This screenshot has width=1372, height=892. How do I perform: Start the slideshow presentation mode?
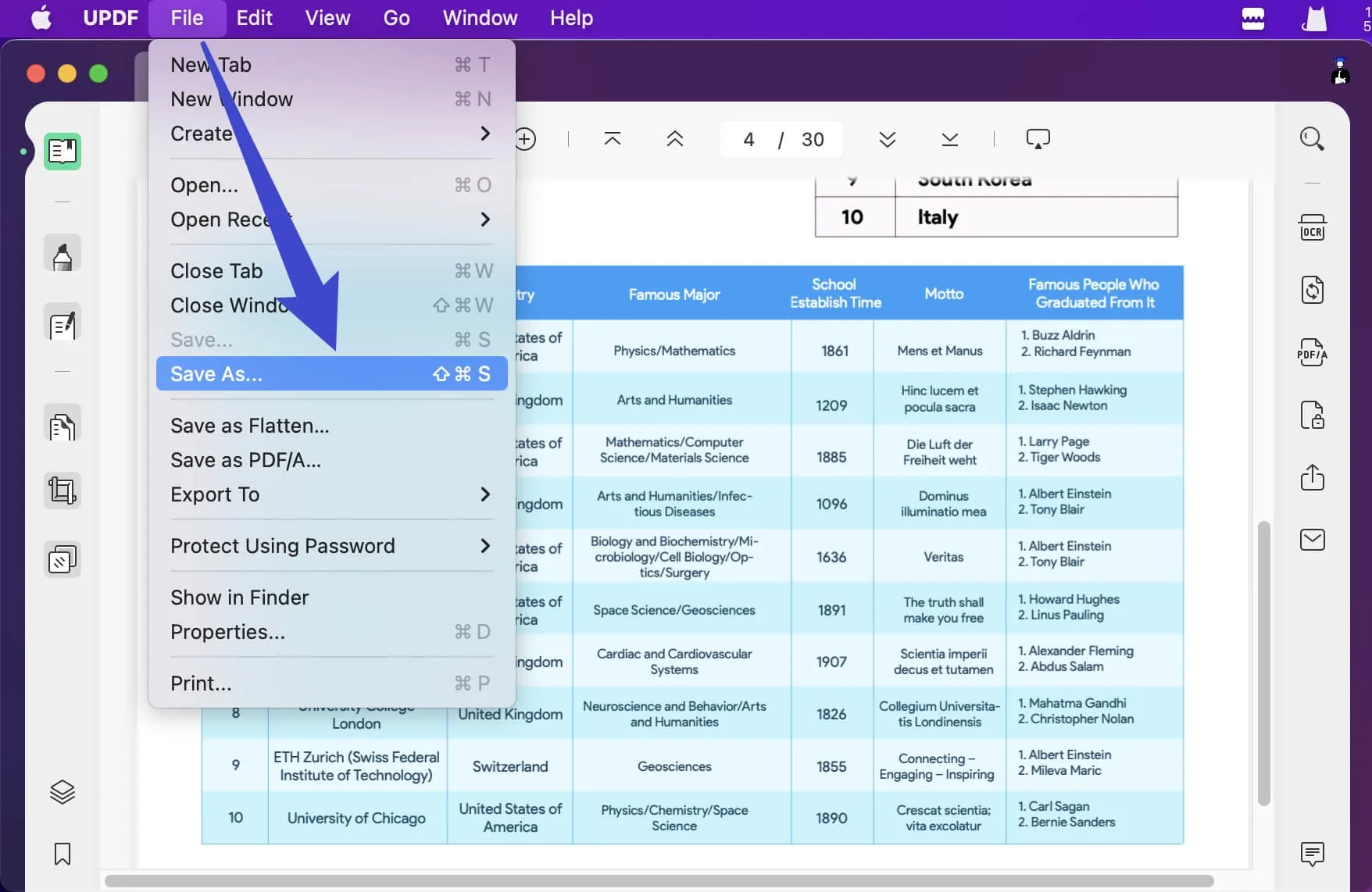point(1038,139)
